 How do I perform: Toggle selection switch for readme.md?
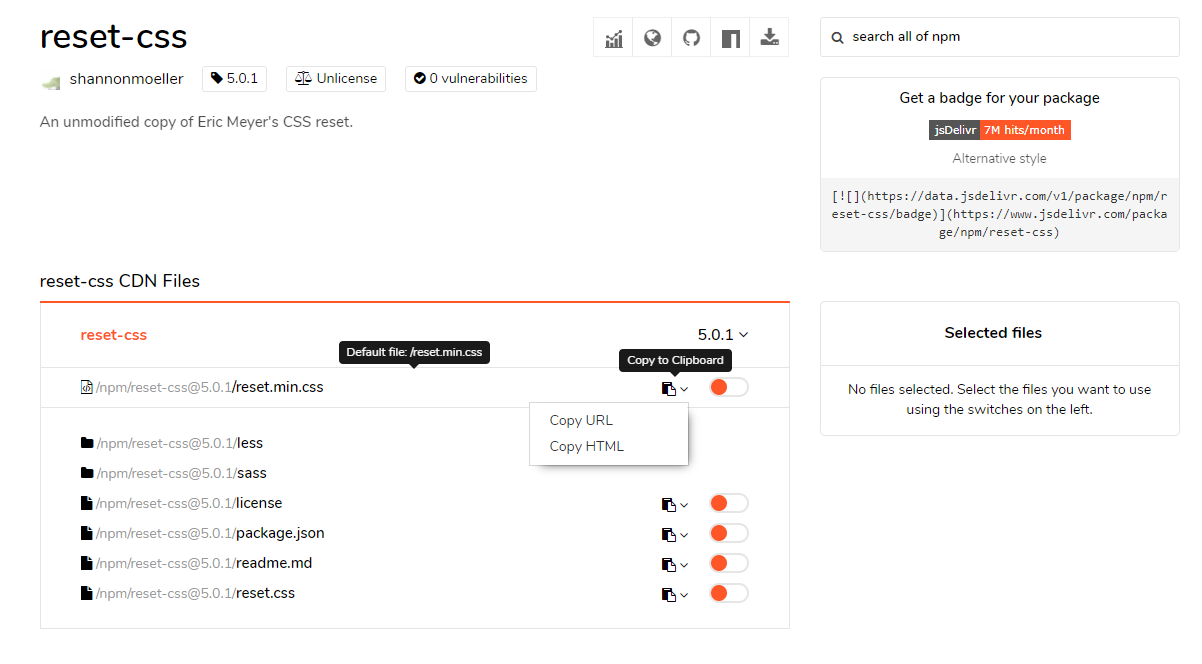tap(729, 563)
